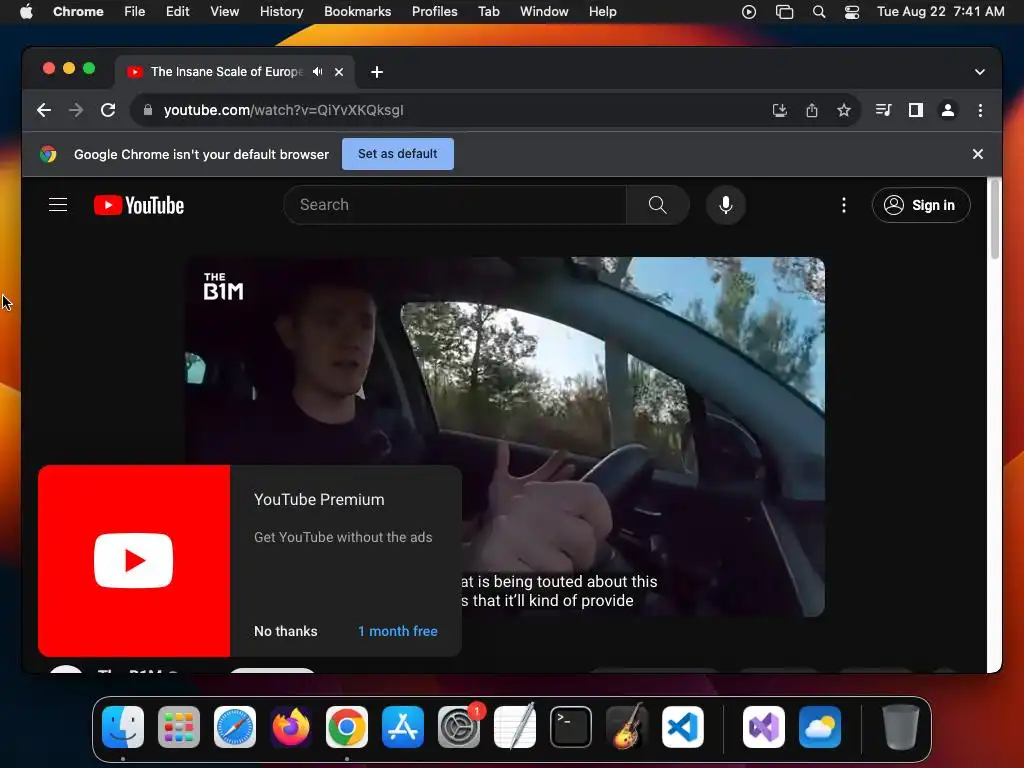Open a new tab with the plus button
This screenshot has width=1024, height=768.
click(377, 72)
